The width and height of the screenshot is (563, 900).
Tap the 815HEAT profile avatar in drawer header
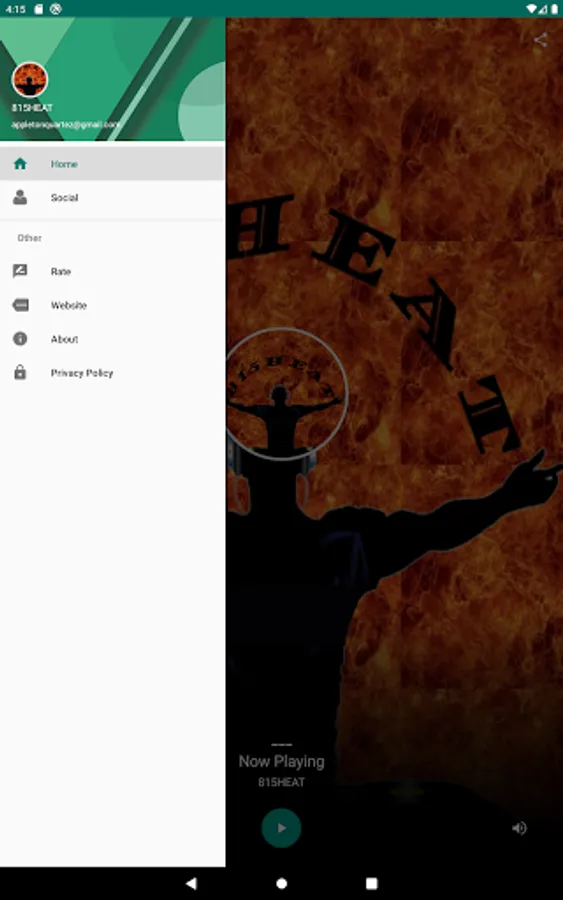(30, 80)
